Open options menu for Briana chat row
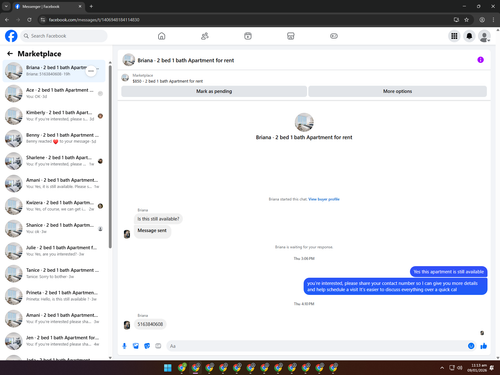 91,71
